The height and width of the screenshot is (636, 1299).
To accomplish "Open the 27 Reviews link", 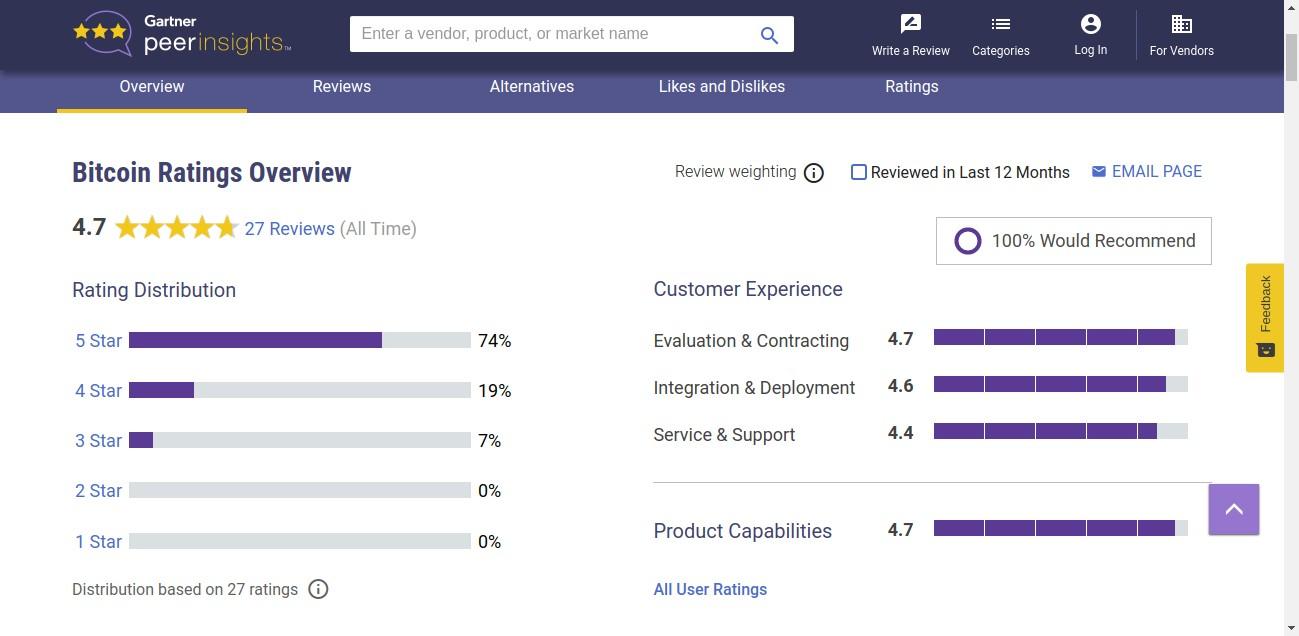I will coord(290,229).
